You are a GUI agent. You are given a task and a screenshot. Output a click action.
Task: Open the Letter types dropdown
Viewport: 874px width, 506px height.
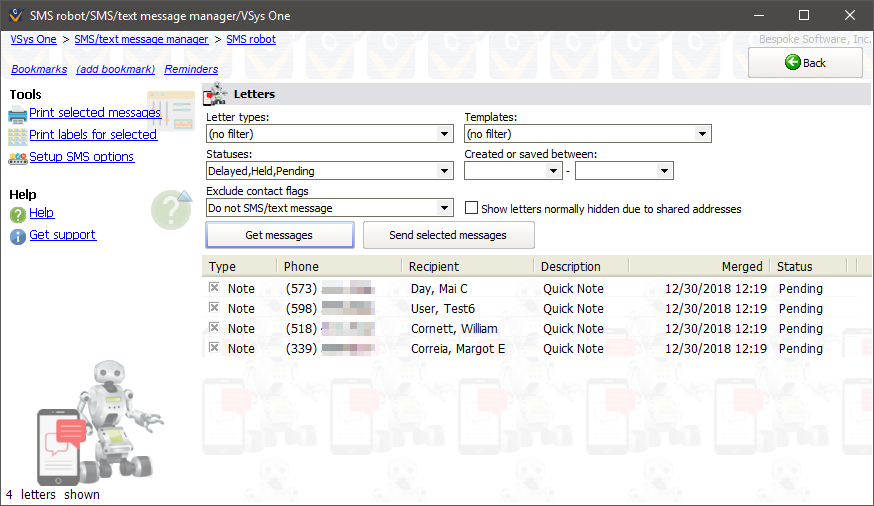(x=445, y=134)
